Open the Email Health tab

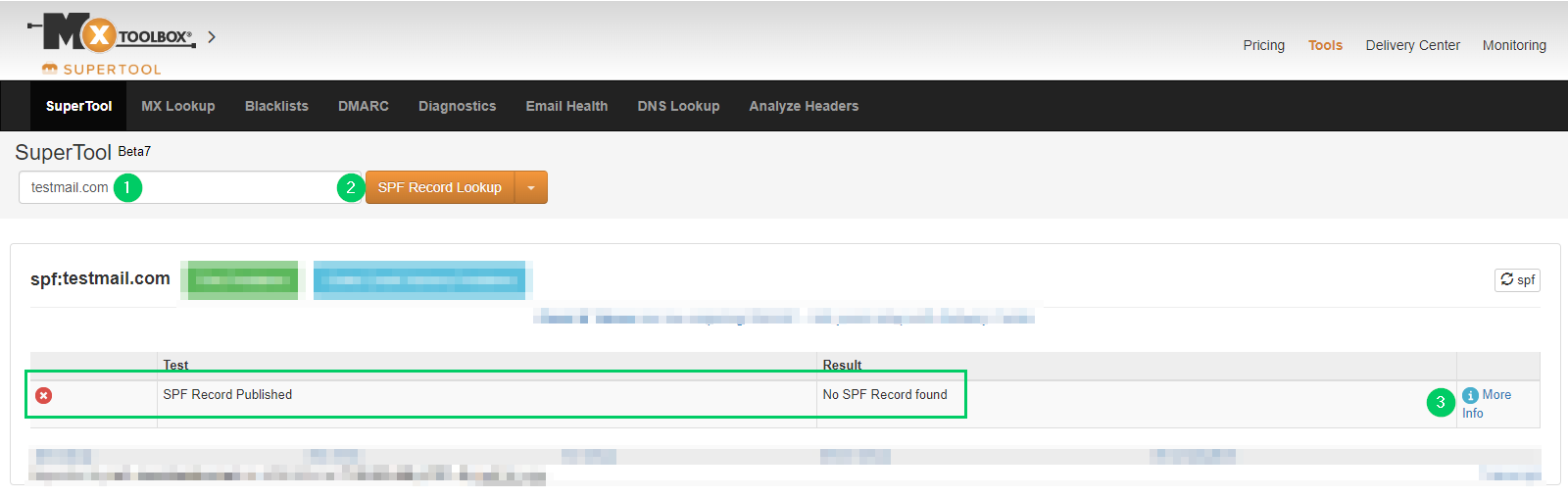pyautogui.click(x=566, y=106)
